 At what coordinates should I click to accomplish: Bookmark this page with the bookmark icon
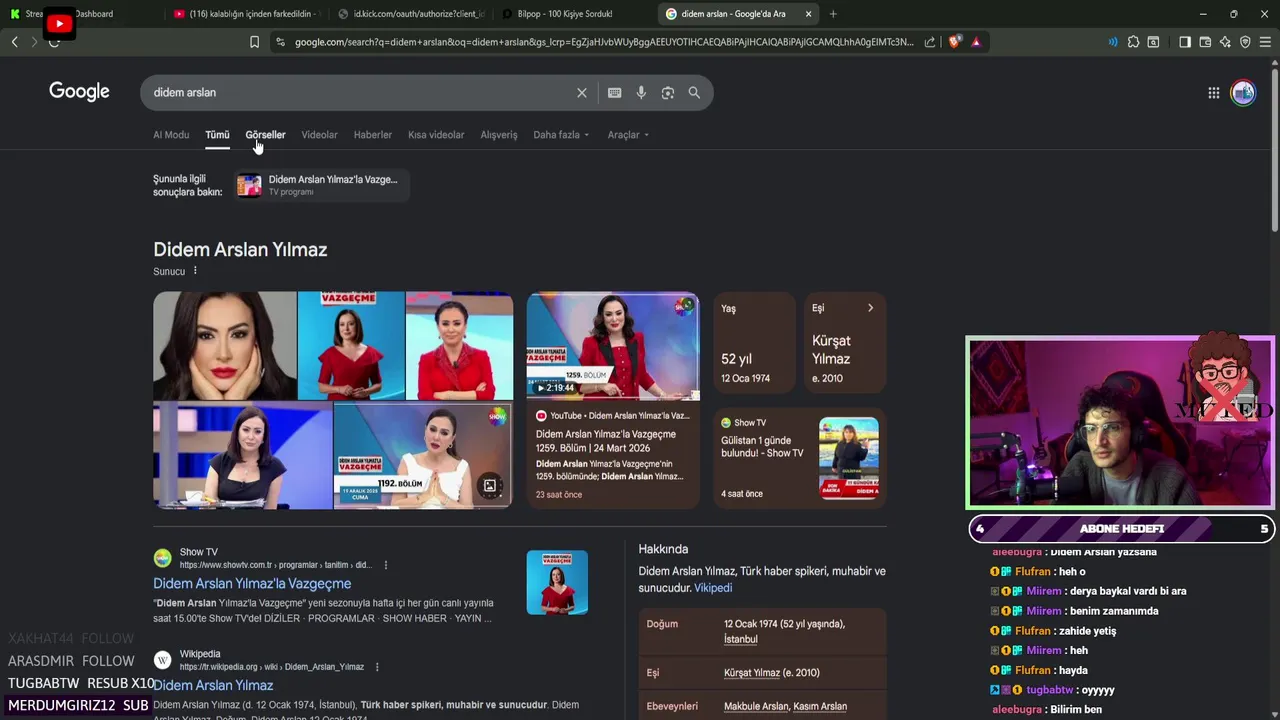coord(254,42)
